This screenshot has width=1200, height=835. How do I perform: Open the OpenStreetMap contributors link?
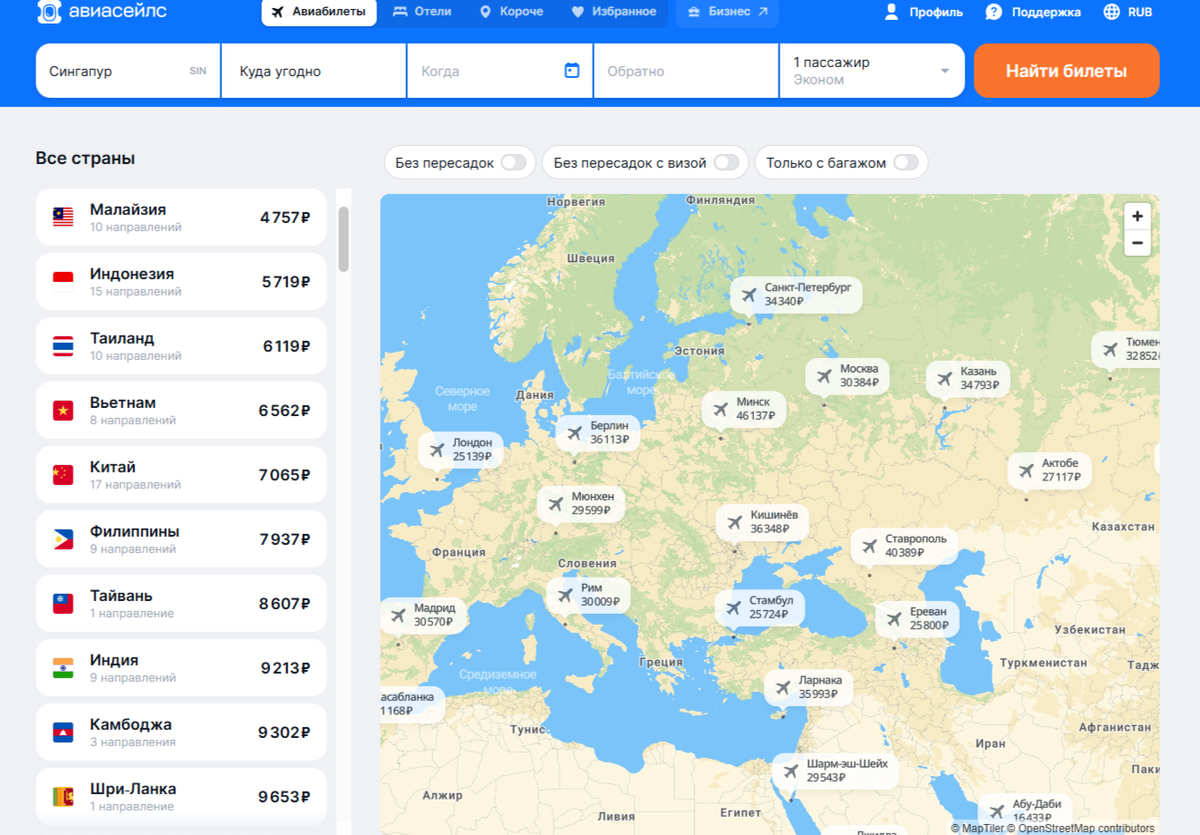[1080, 828]
